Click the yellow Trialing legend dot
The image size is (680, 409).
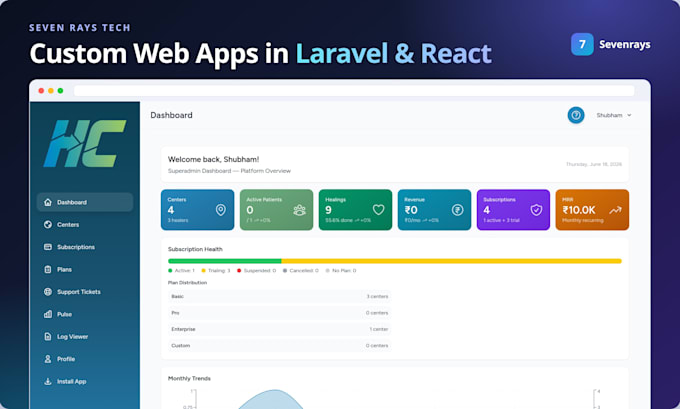203,271
